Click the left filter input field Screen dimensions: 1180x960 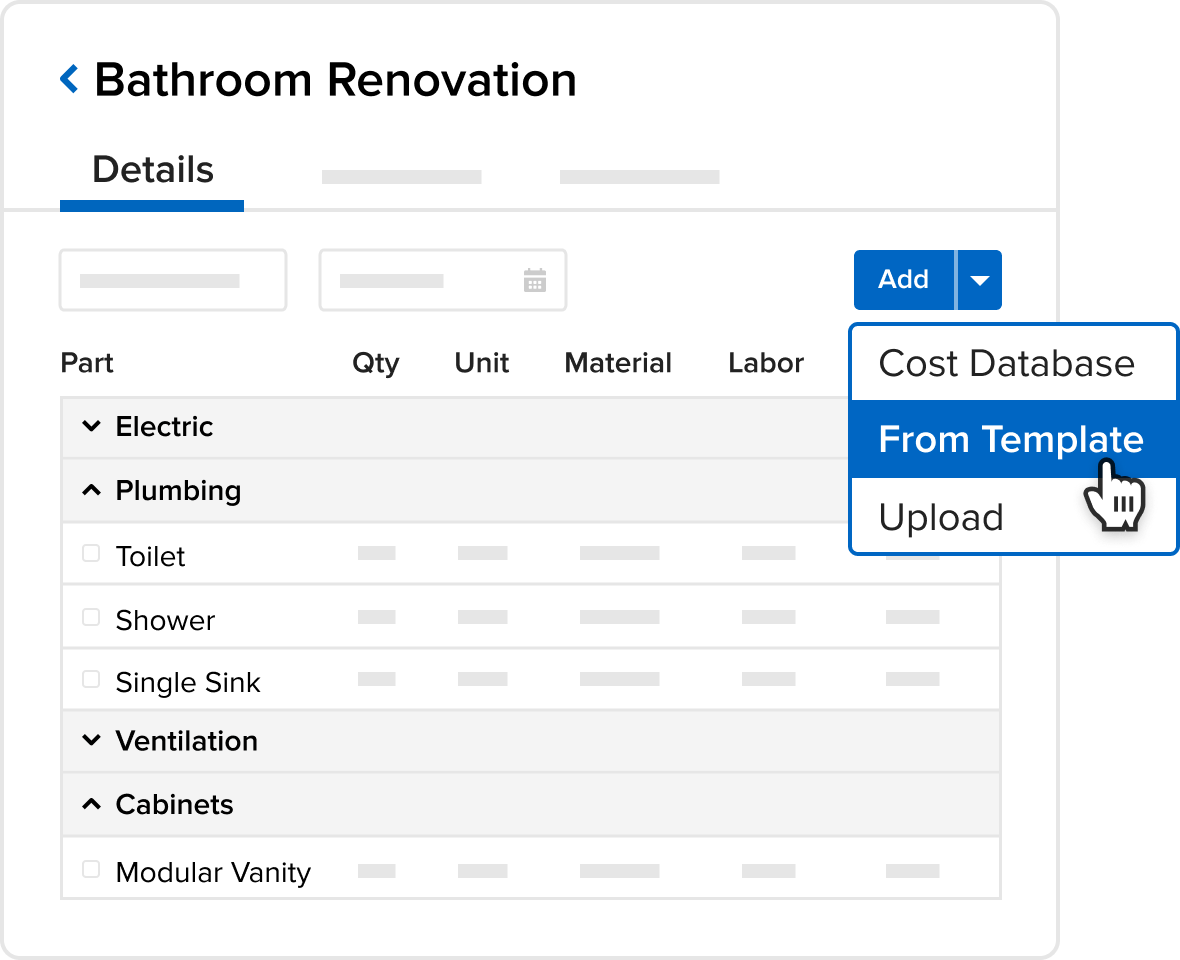172,280
